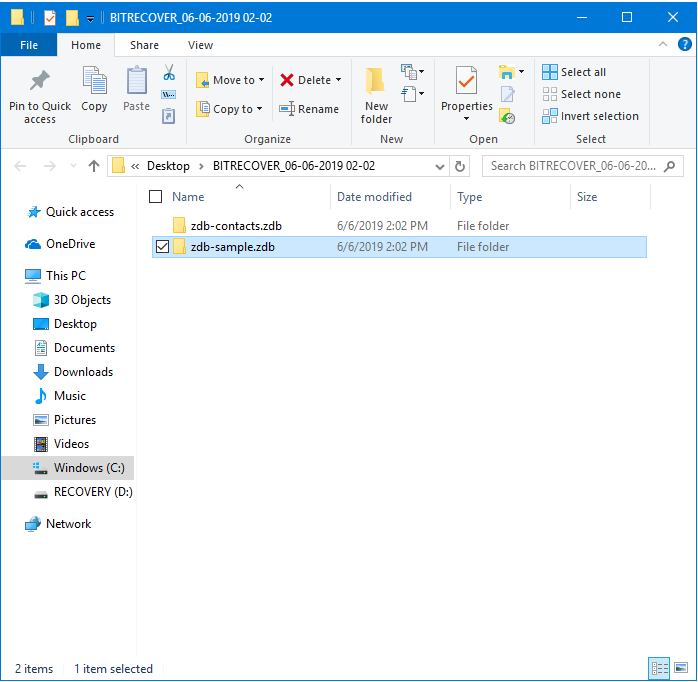The width and height of the screenshot is (698, 682).
Task: Expand address bar history dropdown
Action: [440, 167]
